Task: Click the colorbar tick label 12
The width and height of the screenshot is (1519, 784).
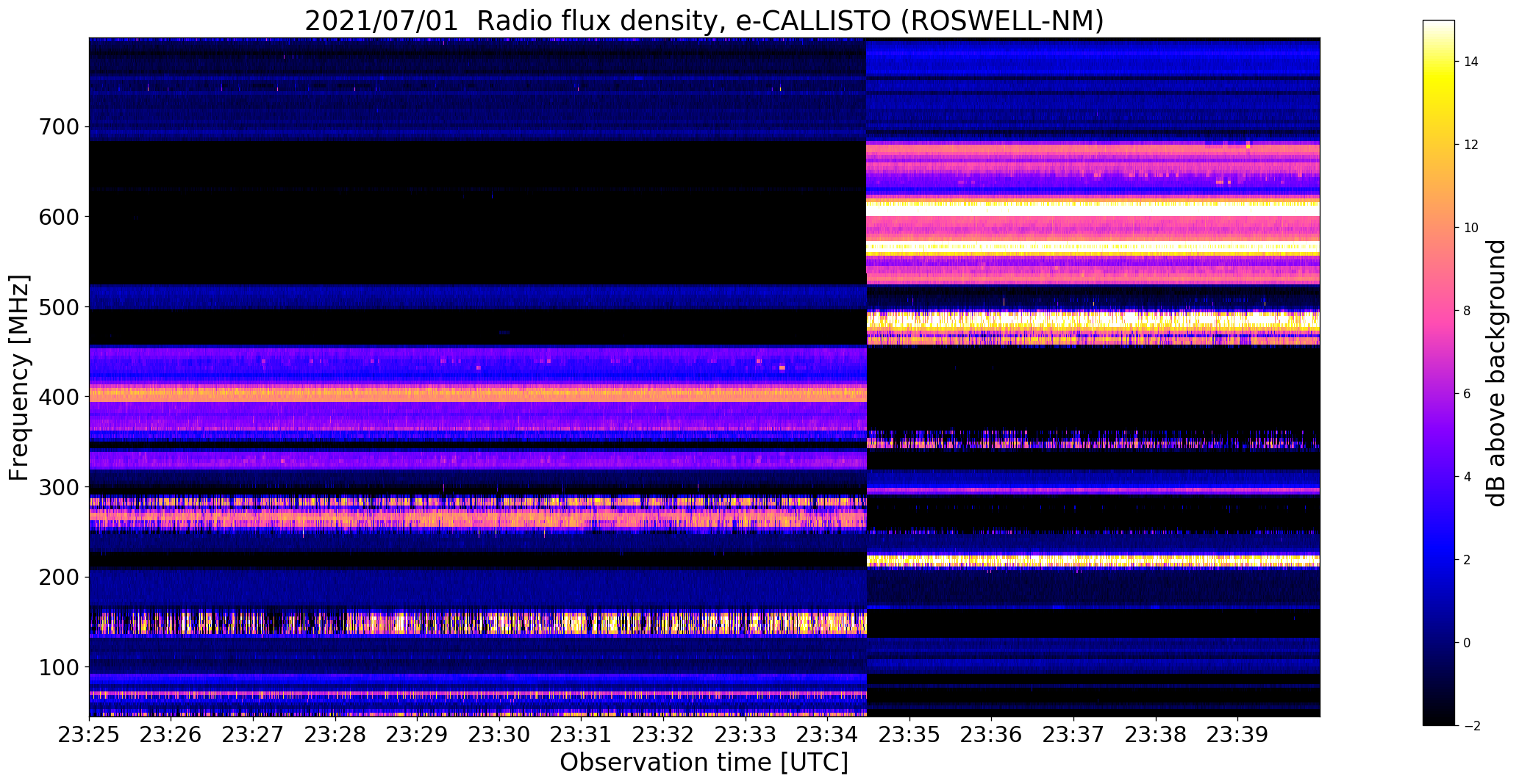Action: pyautogui.click(x=1471, y=145)
